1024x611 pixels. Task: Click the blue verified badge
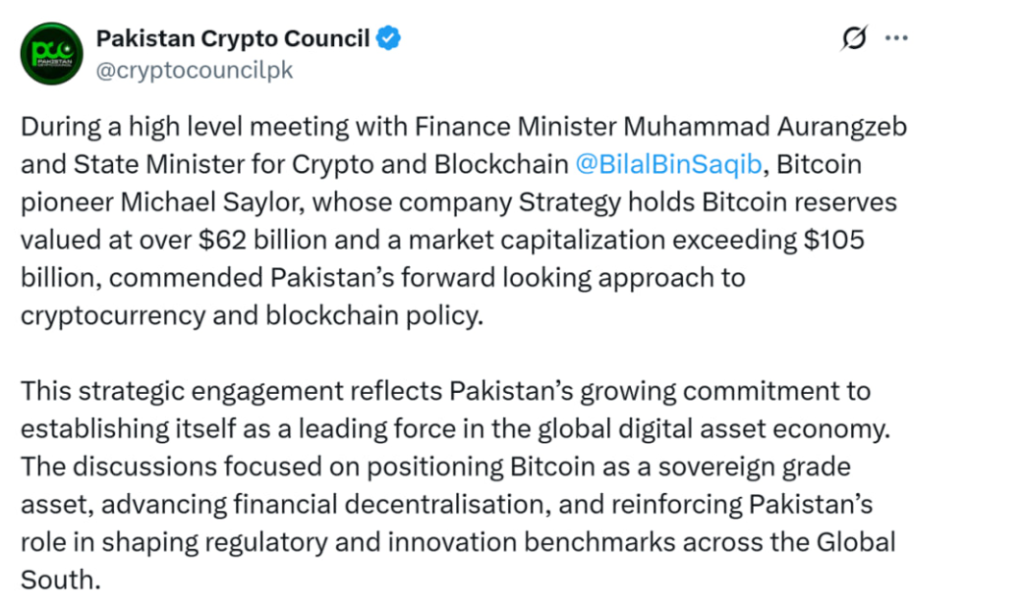coord(389,40)
